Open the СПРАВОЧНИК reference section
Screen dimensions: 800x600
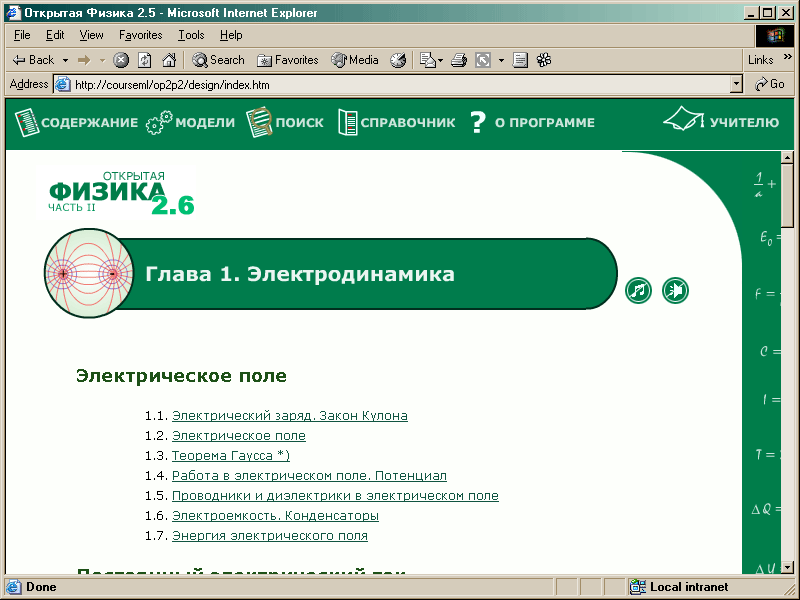(x=396, y=122)
